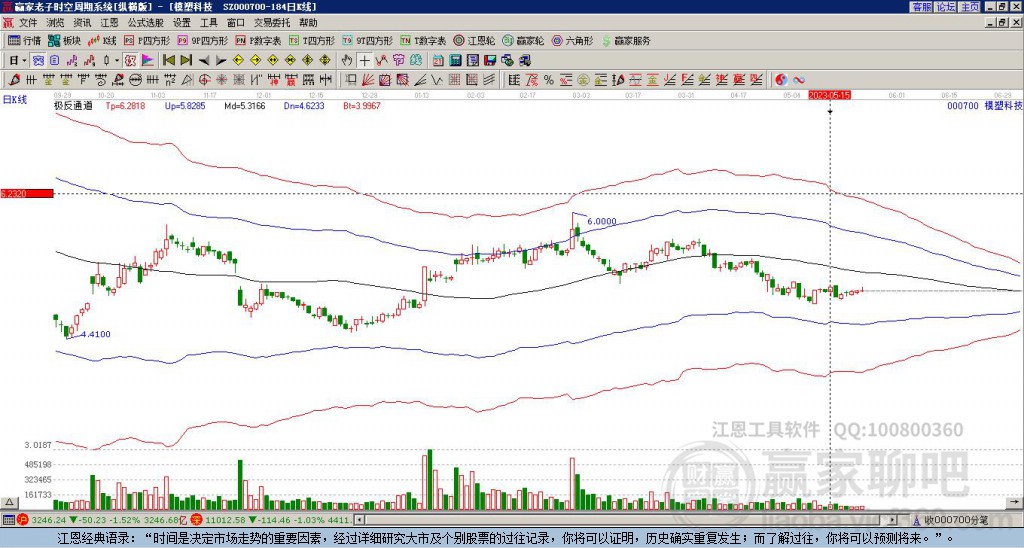Open the 公式选股 menu
The width and height of the screenshot is (1024, 548).
tap(145, 23)
